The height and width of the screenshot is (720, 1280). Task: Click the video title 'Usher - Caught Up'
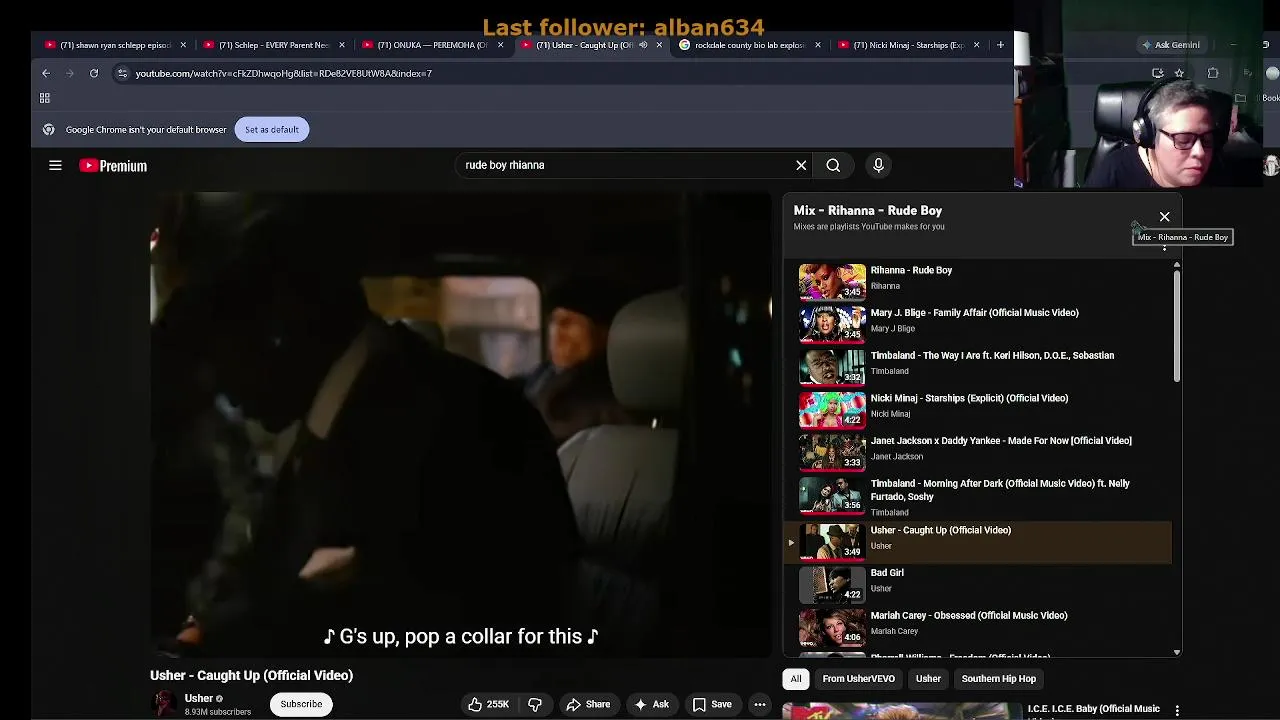pyautogui.click(x=251, y=676)
